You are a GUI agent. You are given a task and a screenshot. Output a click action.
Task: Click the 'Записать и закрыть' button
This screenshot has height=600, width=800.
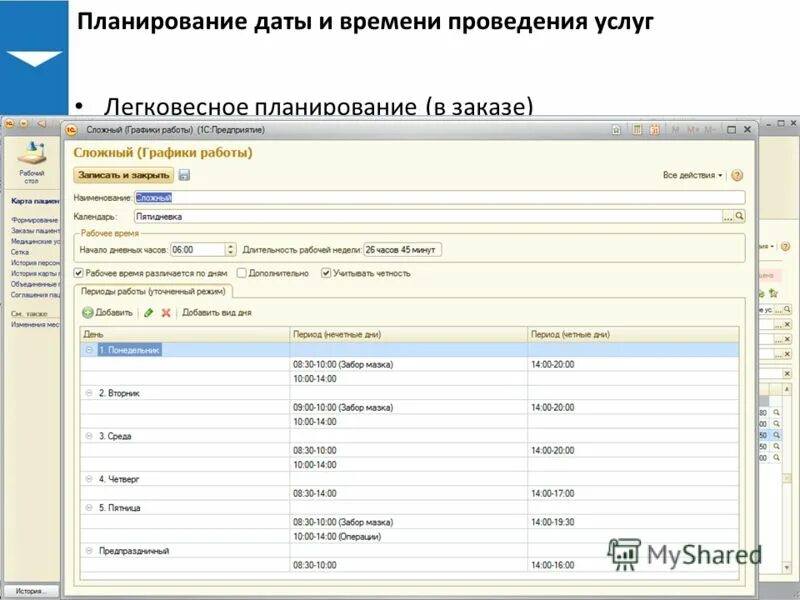(x=123, y=174)
